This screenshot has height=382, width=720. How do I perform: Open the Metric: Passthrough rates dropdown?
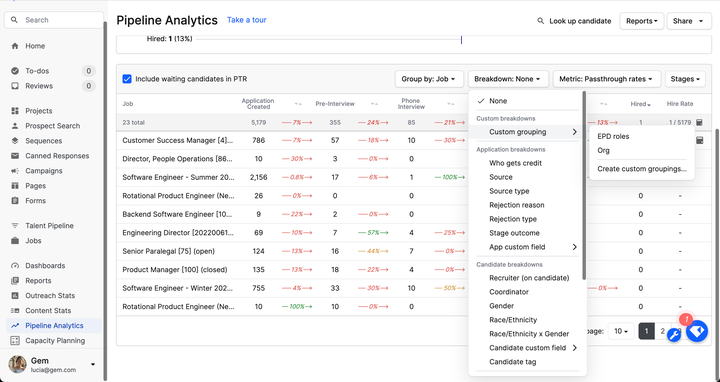coord(607,79)
